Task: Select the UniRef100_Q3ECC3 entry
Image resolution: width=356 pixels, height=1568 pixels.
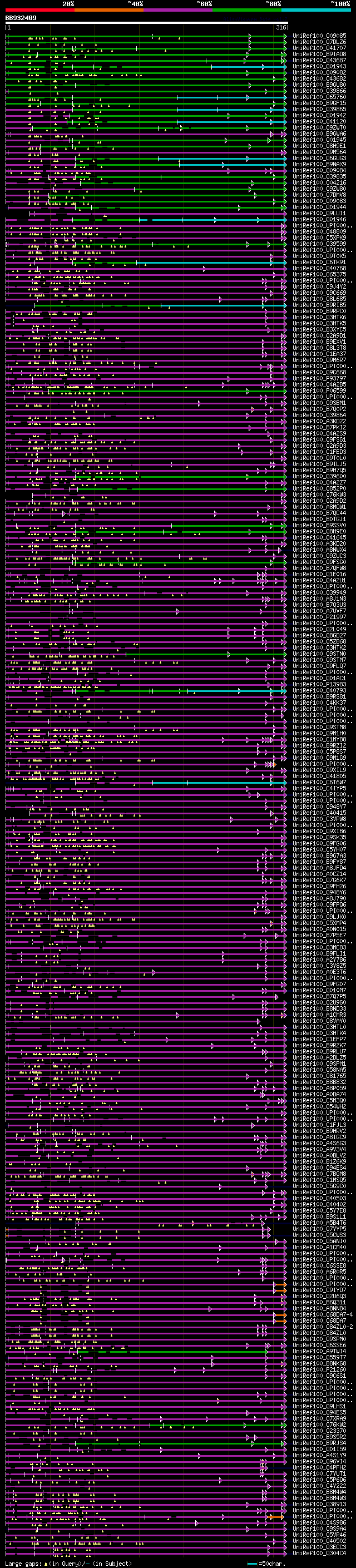Action: [319, 1547]
